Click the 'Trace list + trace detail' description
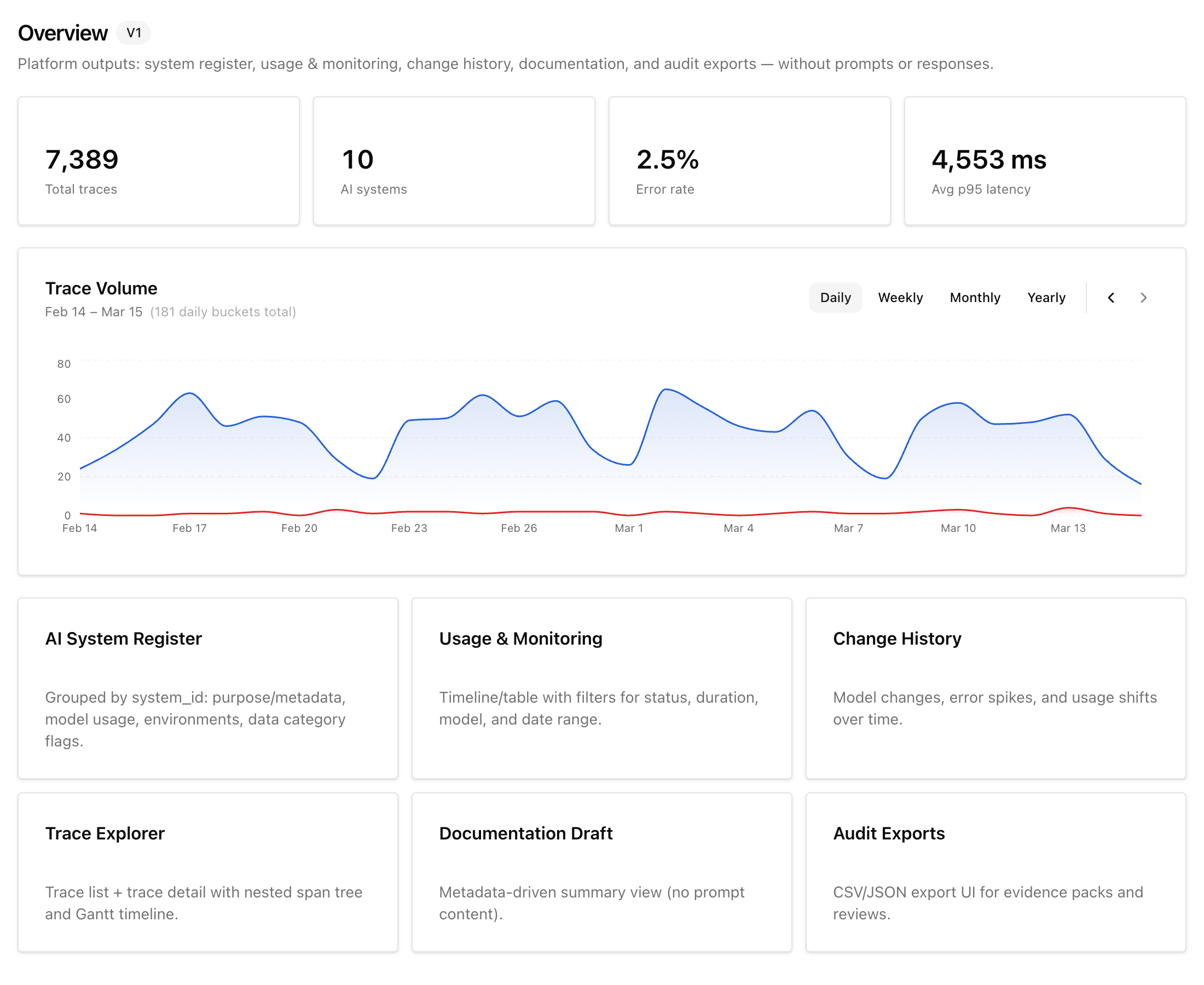Viewport: 1204px width, 985px height. [x=204, y=903]
